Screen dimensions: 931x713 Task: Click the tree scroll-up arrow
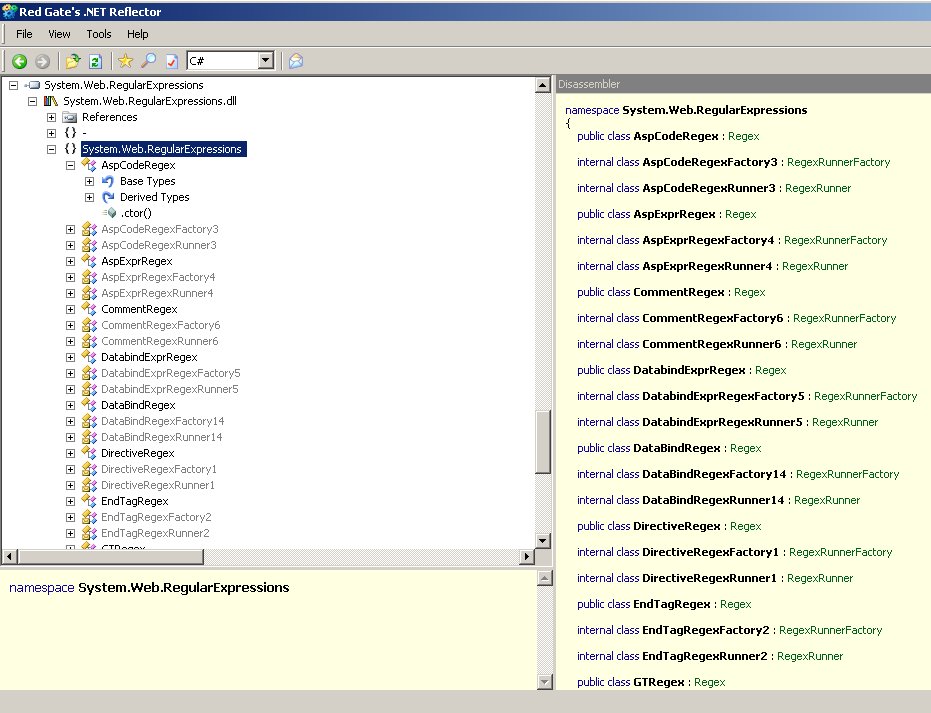[x=543, y=85]
